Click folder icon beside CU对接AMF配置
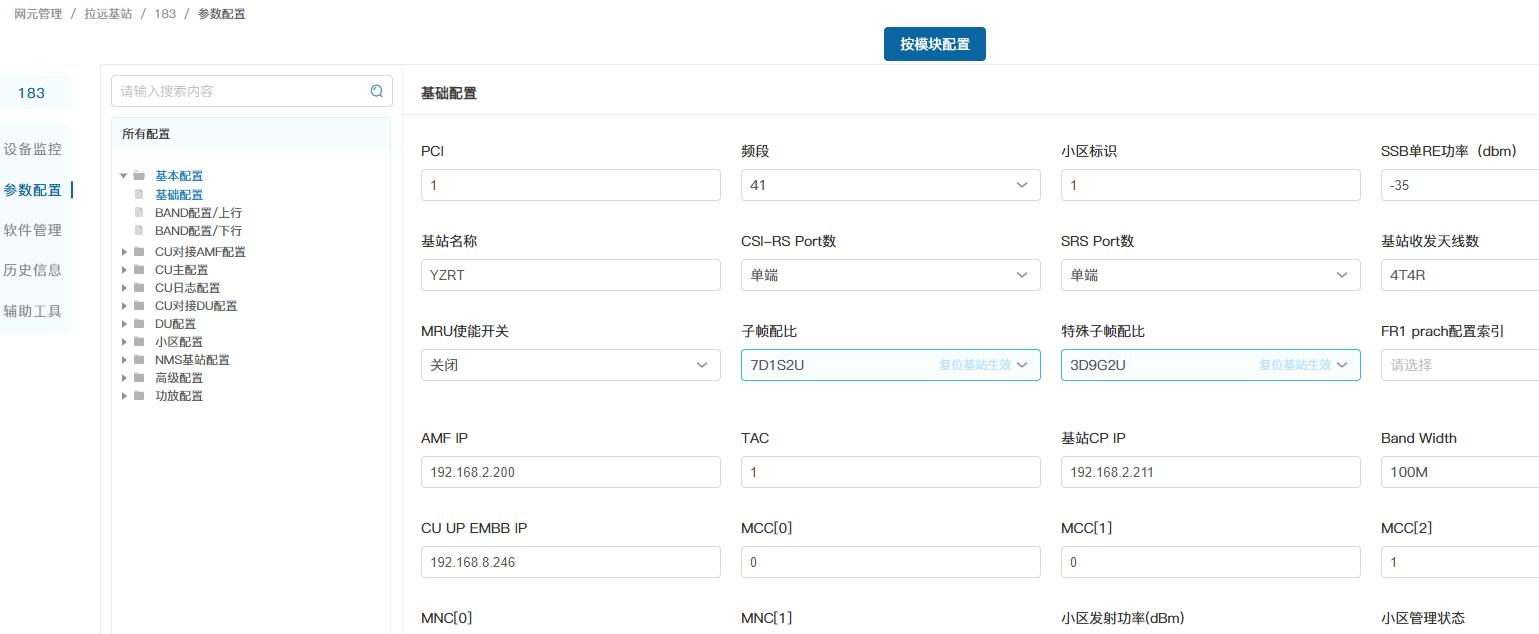Screen dimensions: 1539x634 139,252
